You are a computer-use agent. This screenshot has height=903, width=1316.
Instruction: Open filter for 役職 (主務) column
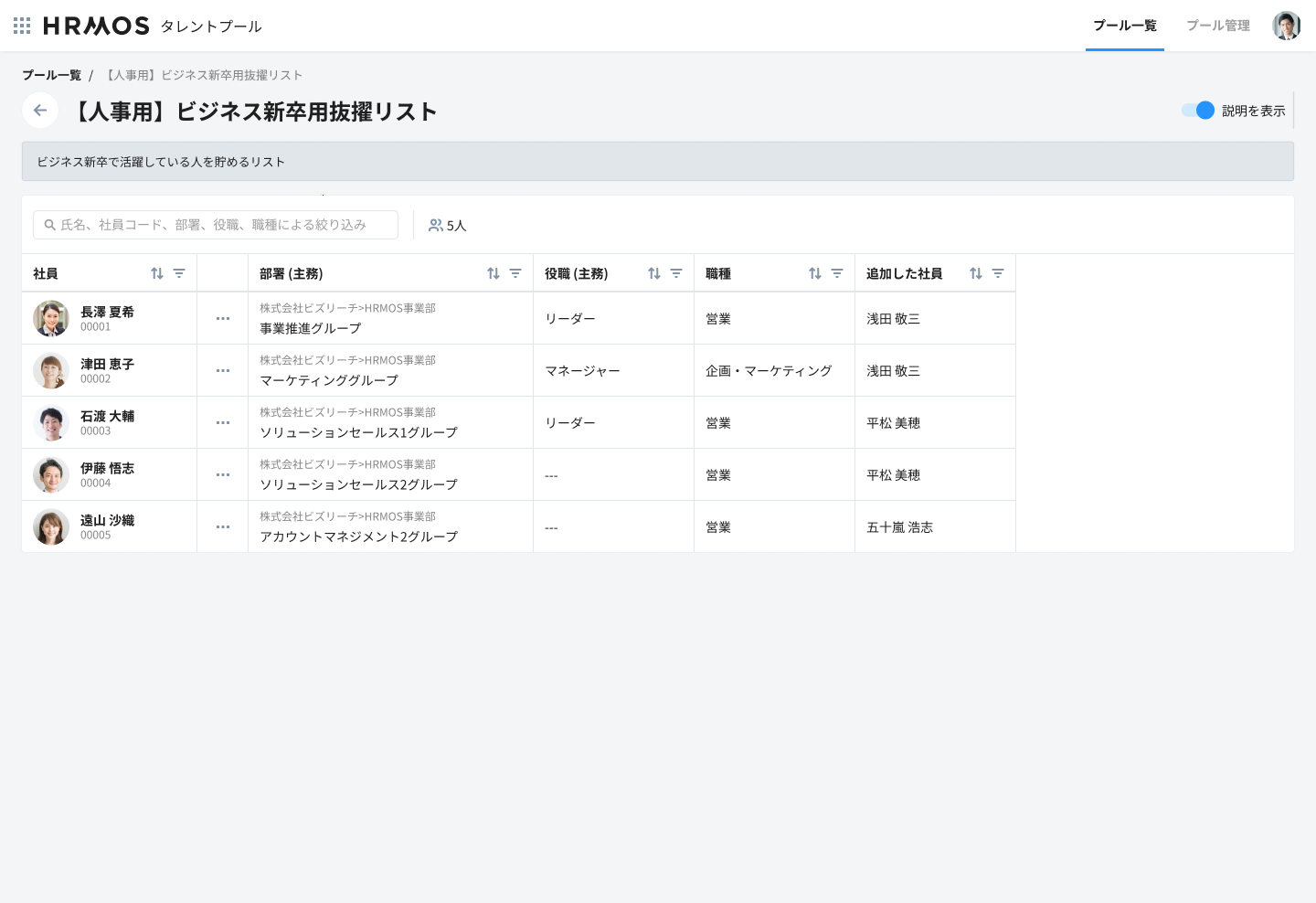676,273
